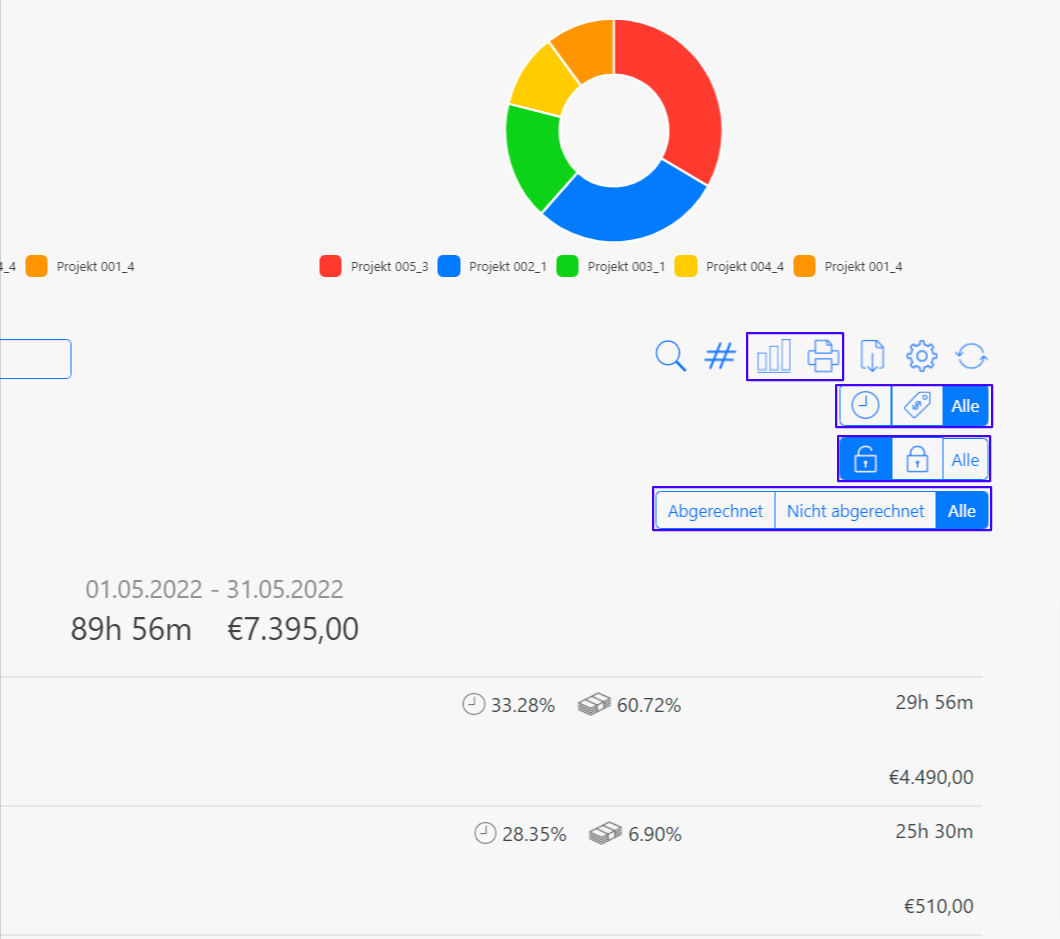
Task: Select the Nicht abgerechnet filter
Action: [855, 511]
